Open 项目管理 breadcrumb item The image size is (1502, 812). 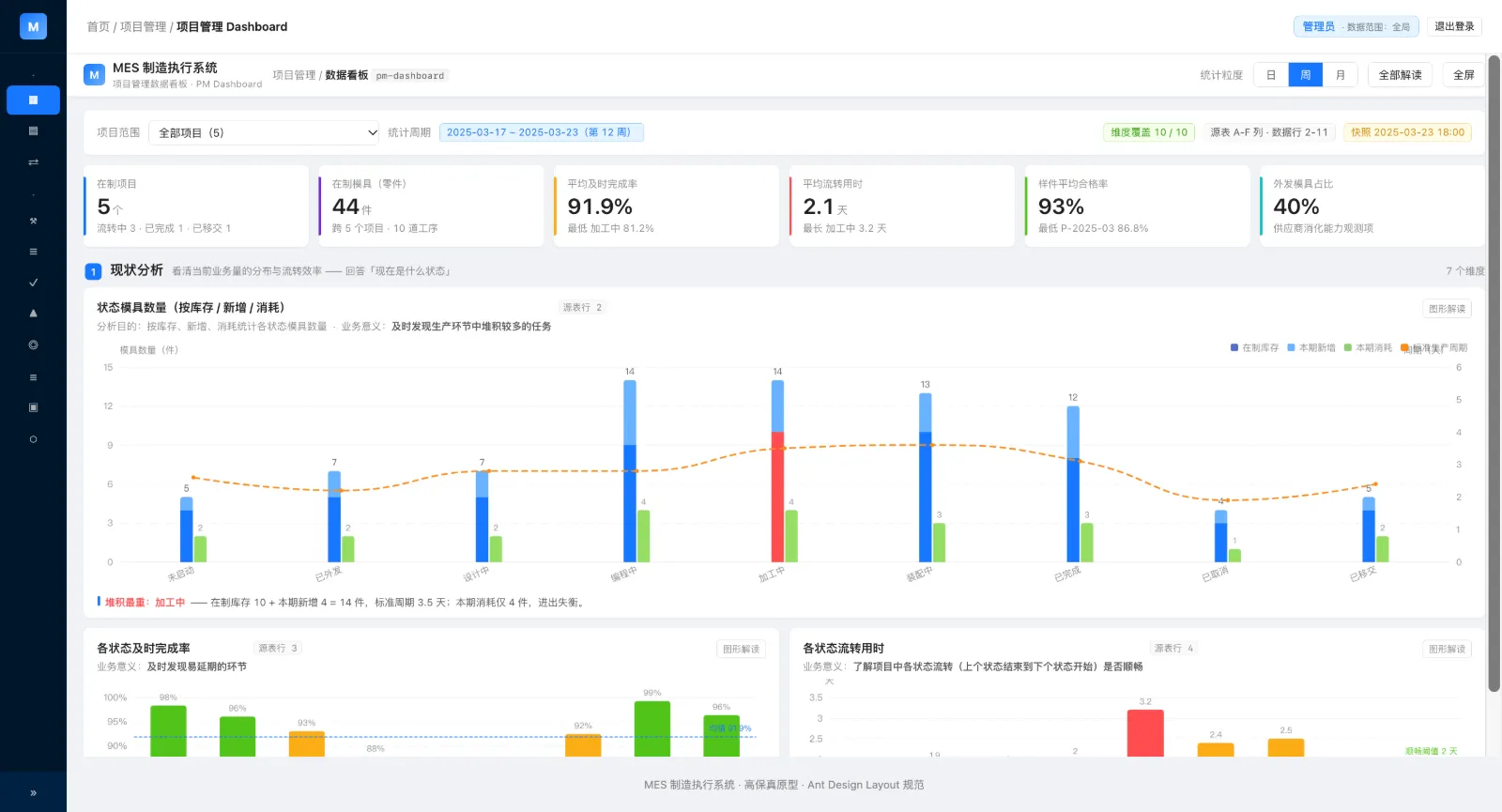tap(143, 27)
